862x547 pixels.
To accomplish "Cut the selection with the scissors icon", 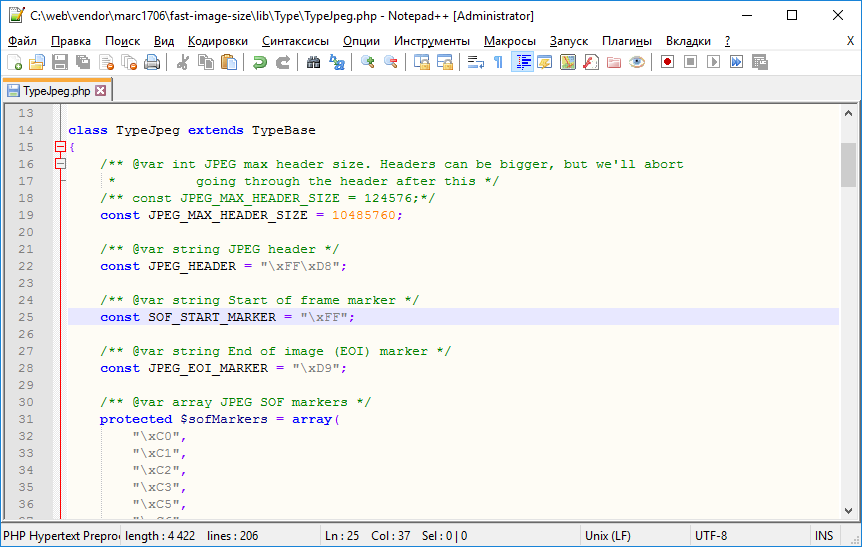I will tap(183, 62).
